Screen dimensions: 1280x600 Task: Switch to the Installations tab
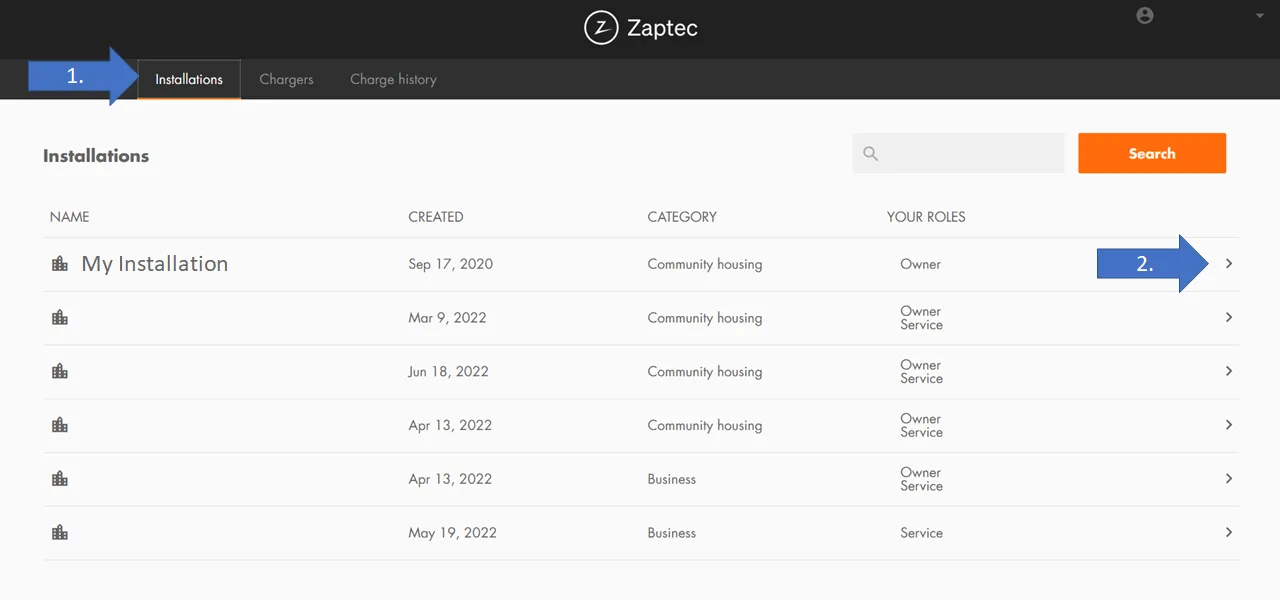point(189,79)
